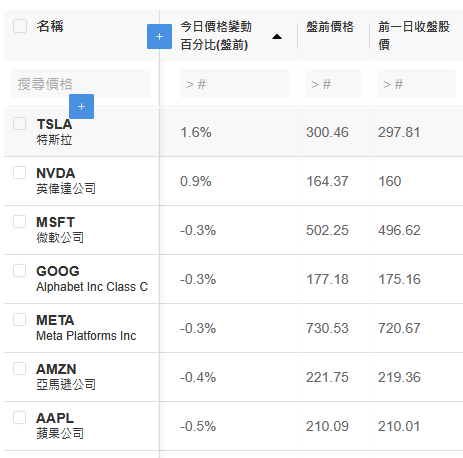The image size is (463, 458).
Task: Check the AAPL row checkbox
Action: (20, 417)
